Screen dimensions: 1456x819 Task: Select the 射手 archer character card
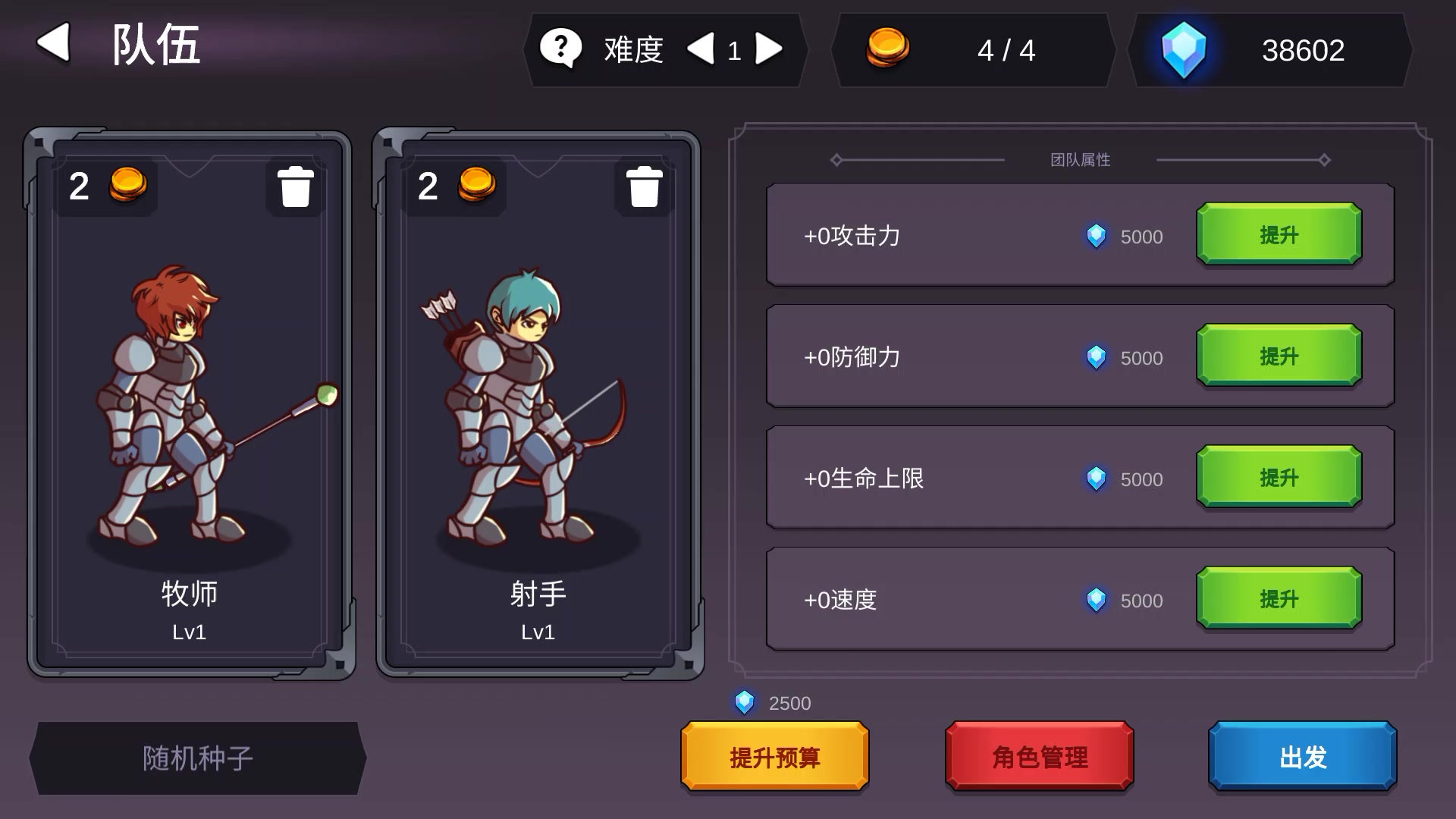tap(538, 403)
